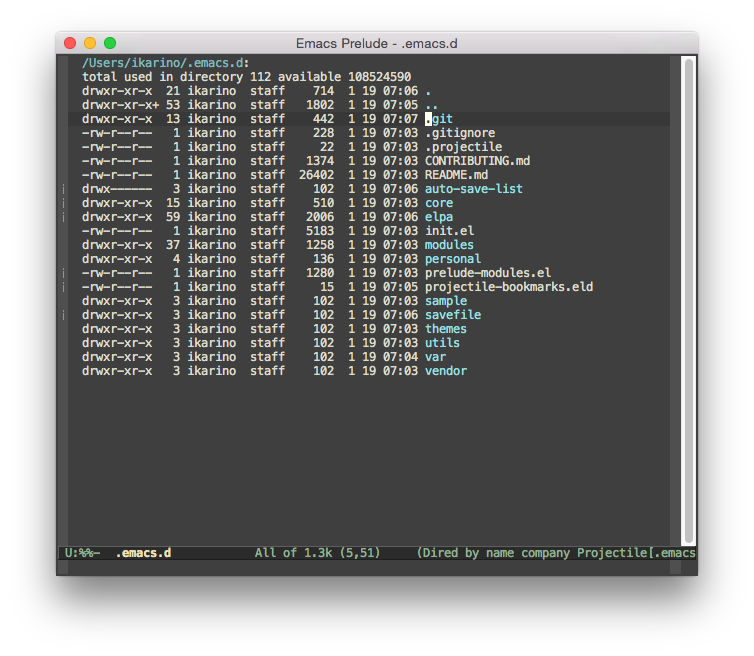Open the personal directory

click(x=452, y=259)
